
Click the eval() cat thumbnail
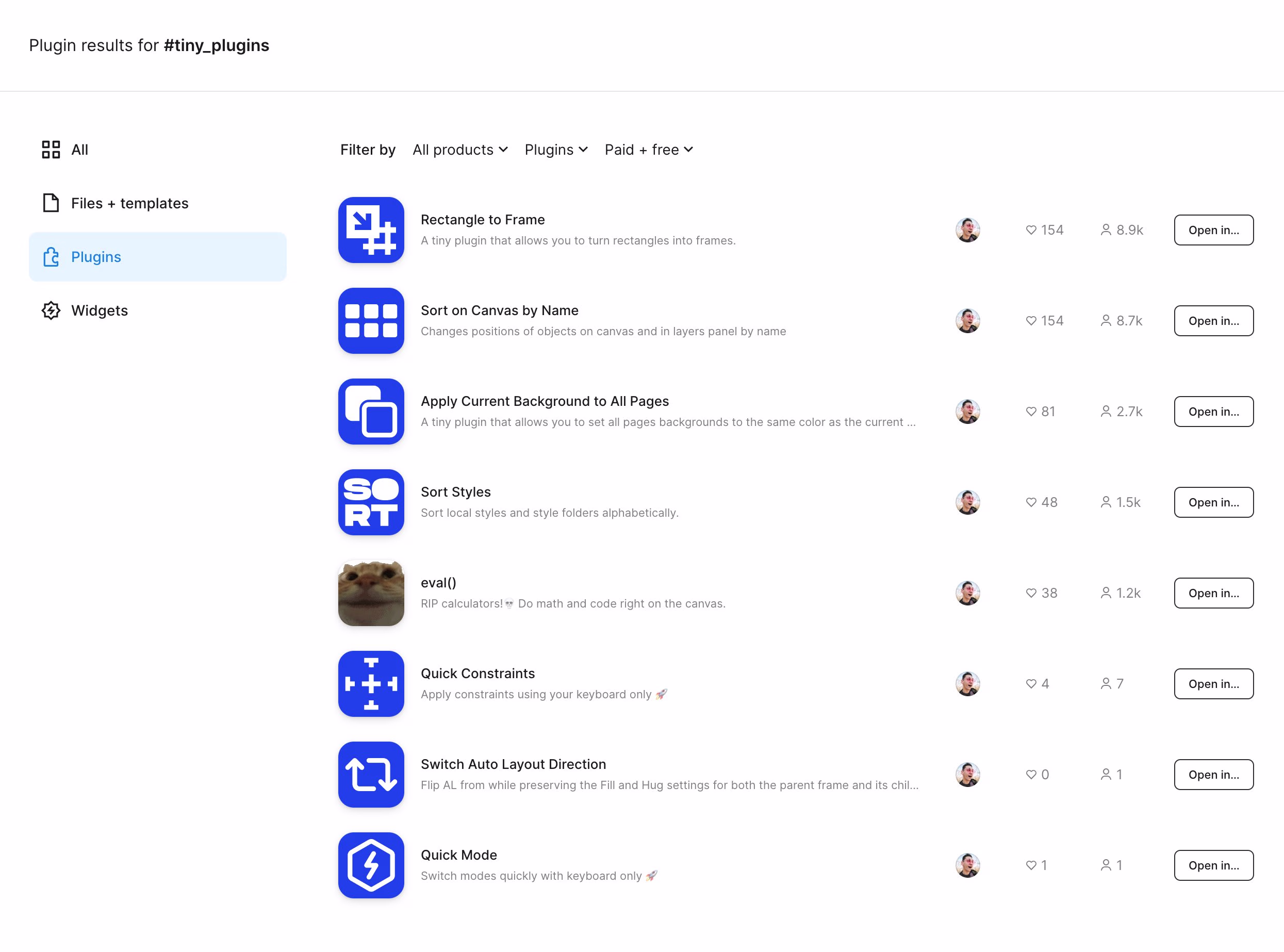[371, 593]
